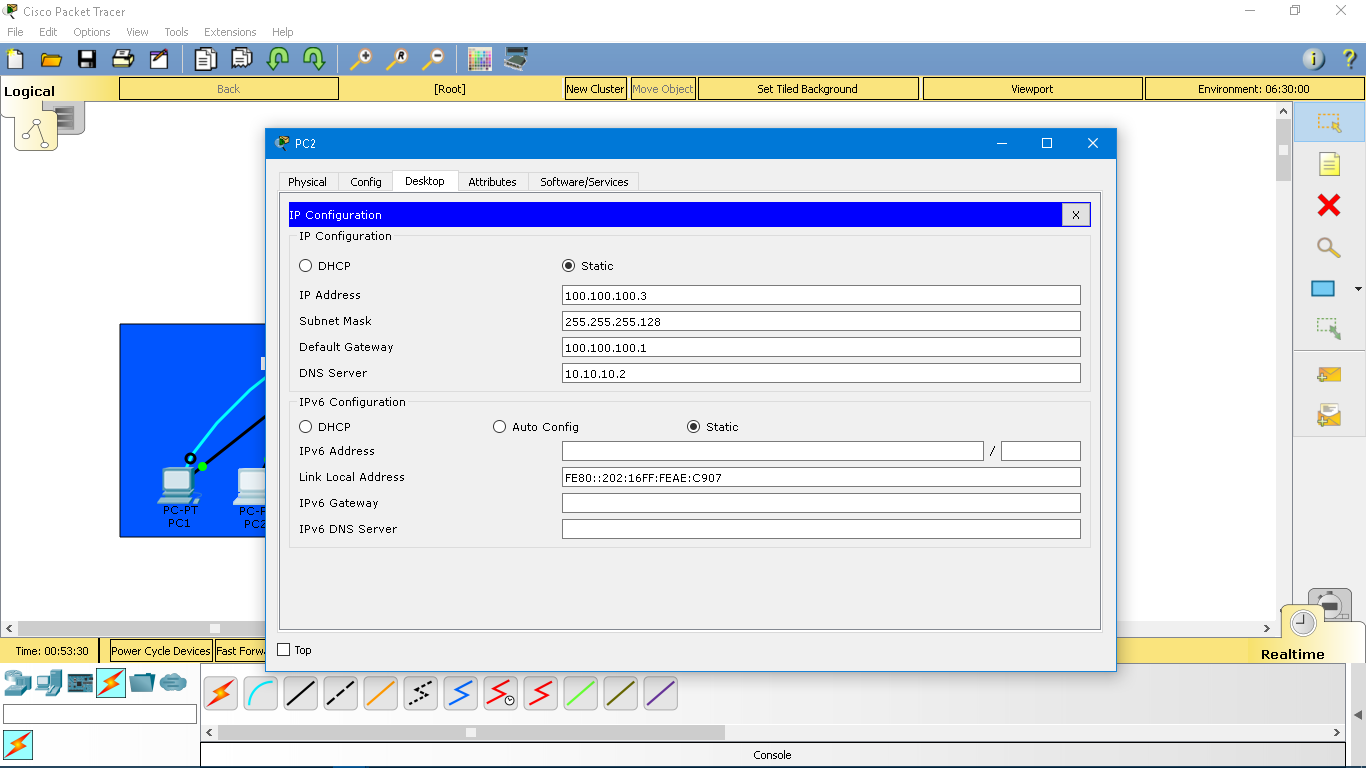Select the End Devices category icon
This screenshot has height=768, width=1366.
click(49, 683)
